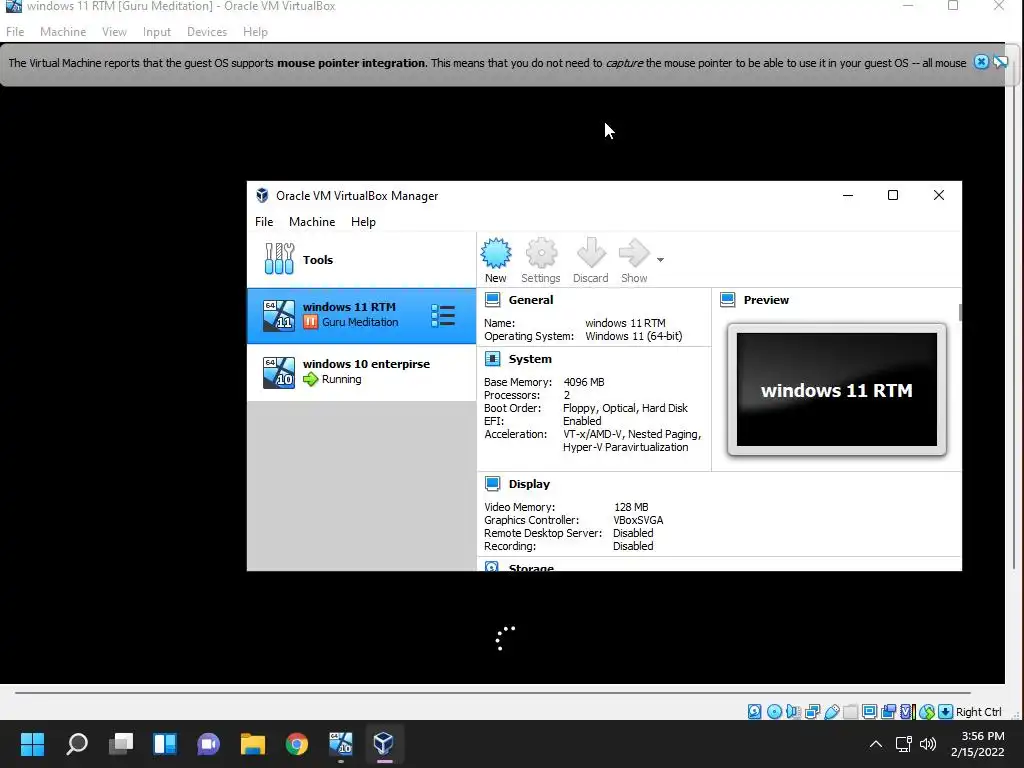This screenshot has width=1024, height=768.
Task: Click the New virtual machine icon
Action: [x=496, y=253]
